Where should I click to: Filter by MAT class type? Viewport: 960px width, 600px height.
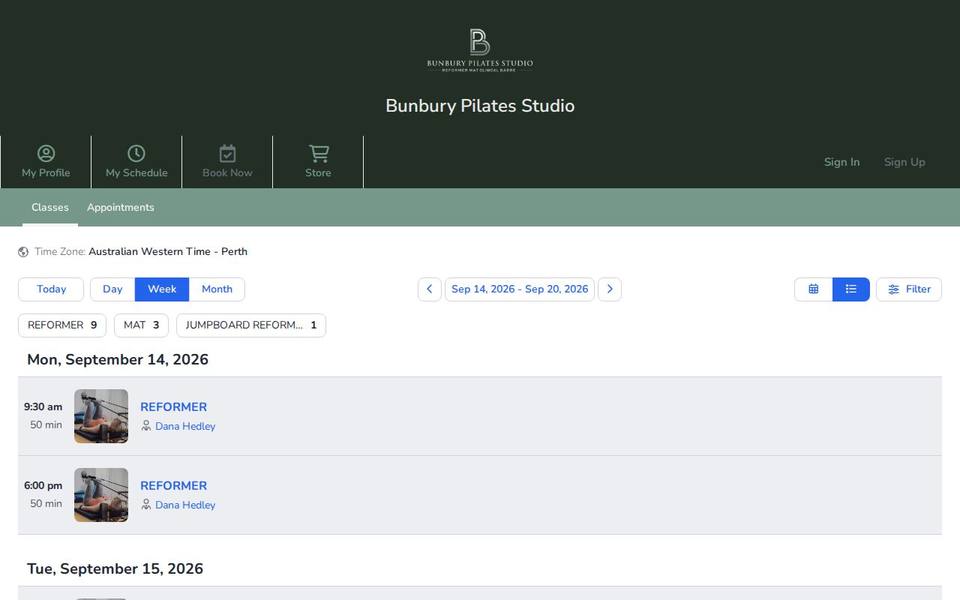tap(141, 325)
